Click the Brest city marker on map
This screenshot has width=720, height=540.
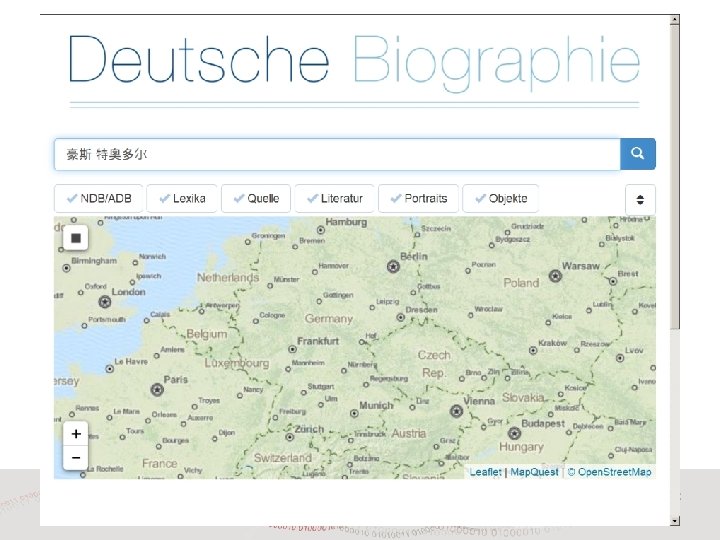pyautogui.click(x=613, y=281)
